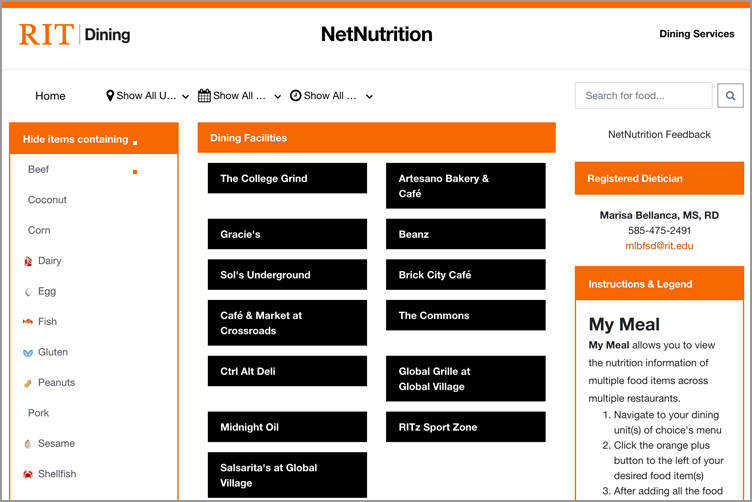Click the Peanuts allergen icon
Viewport: 752px width, 502px height.
[28, 383]
